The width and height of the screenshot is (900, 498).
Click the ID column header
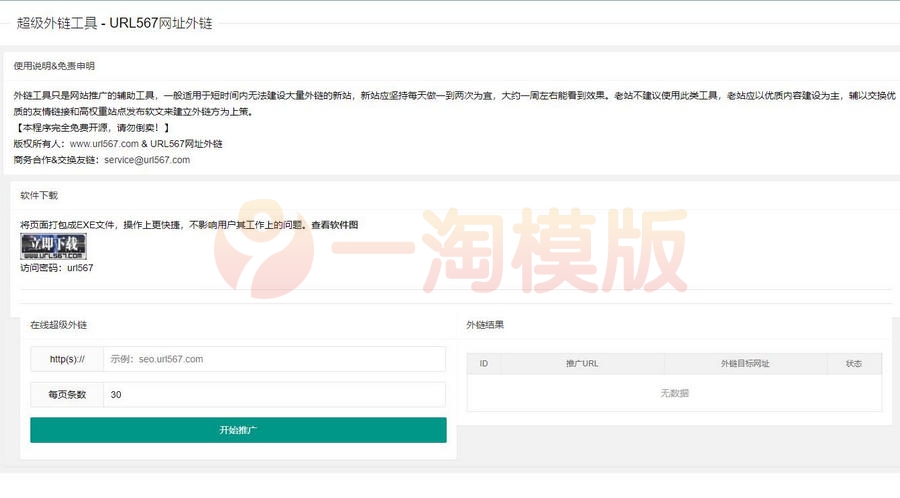[x=484, y=364]
